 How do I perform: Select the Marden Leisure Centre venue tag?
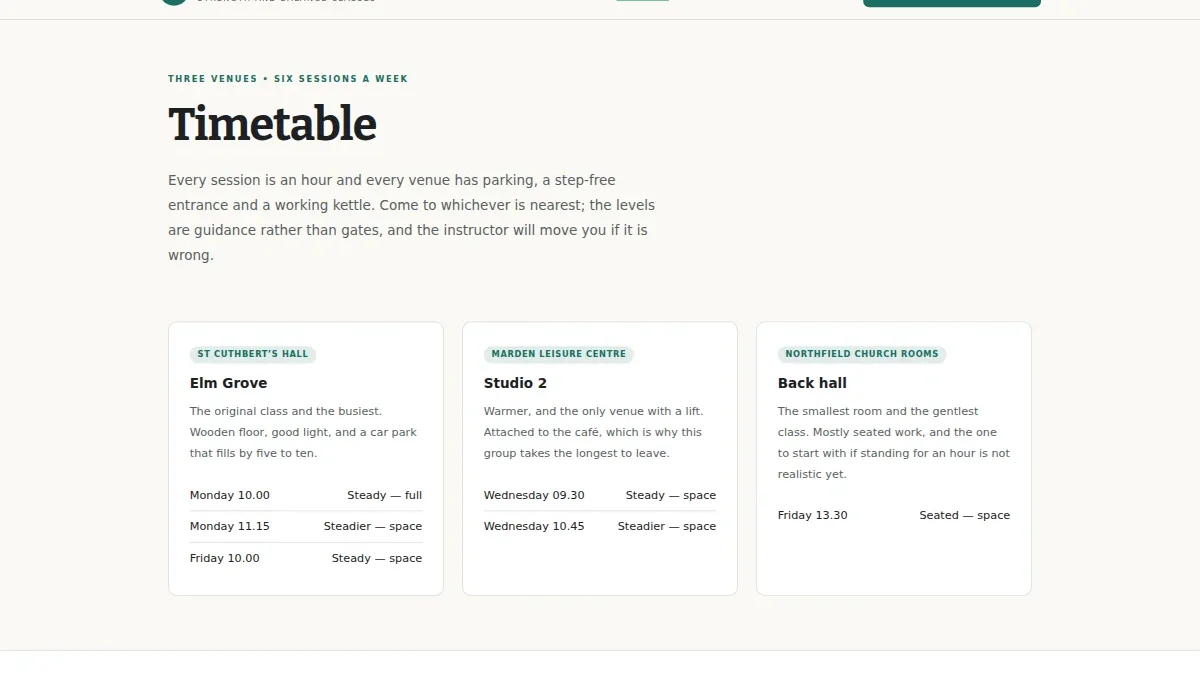click(x=559, y=354)
